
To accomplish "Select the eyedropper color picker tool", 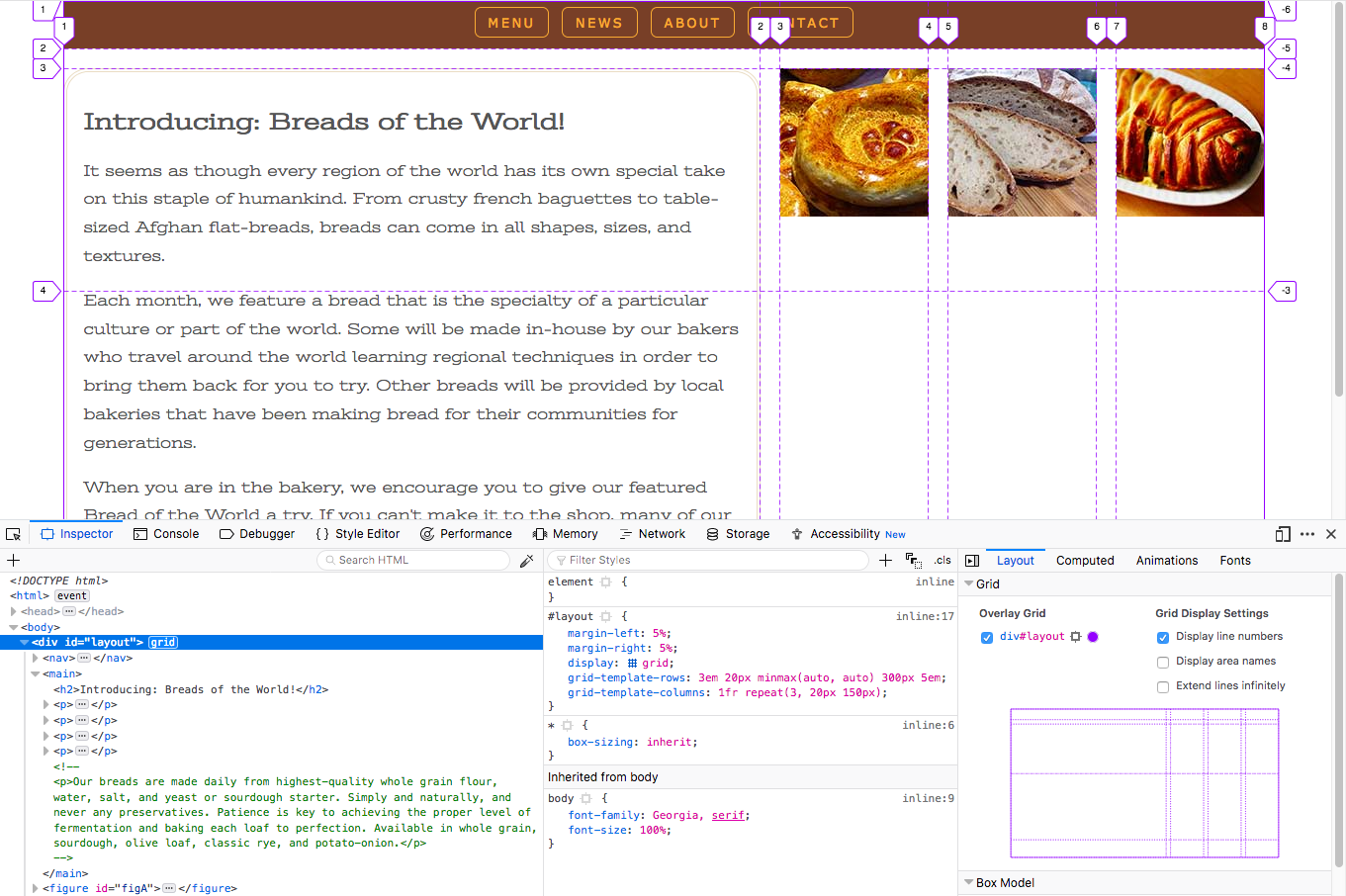I will pos(527,560).
